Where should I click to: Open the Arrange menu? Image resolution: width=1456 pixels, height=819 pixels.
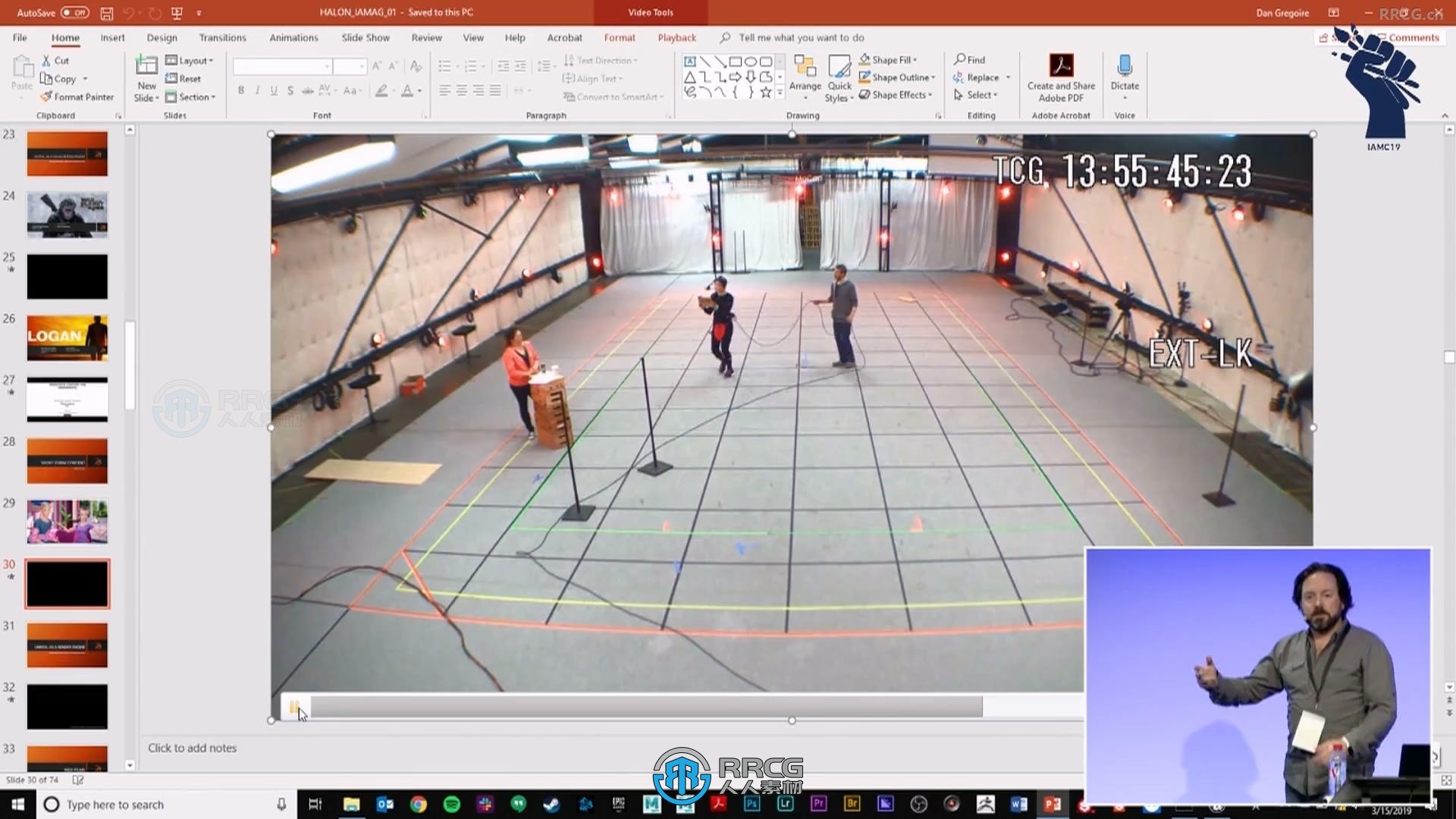(x=805, y=77)
